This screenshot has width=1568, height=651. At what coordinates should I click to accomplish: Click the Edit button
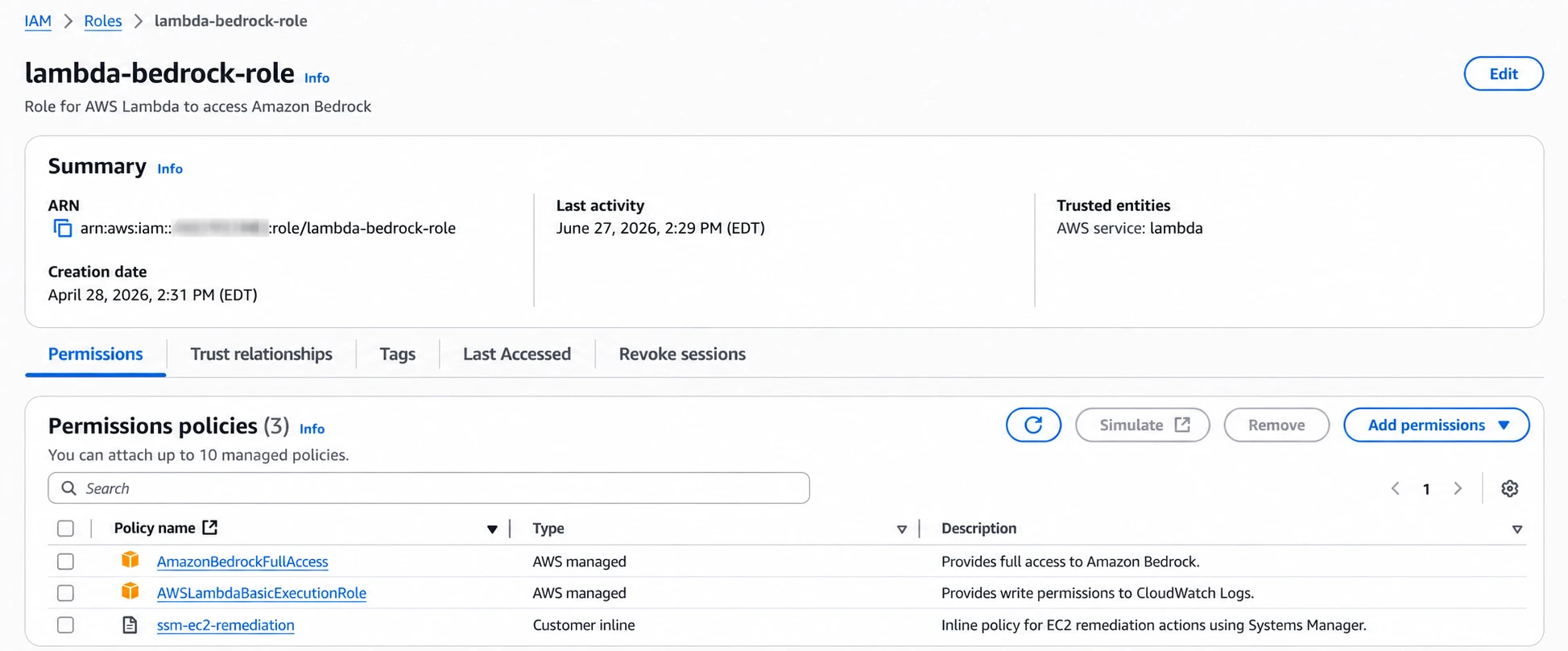1504,73
